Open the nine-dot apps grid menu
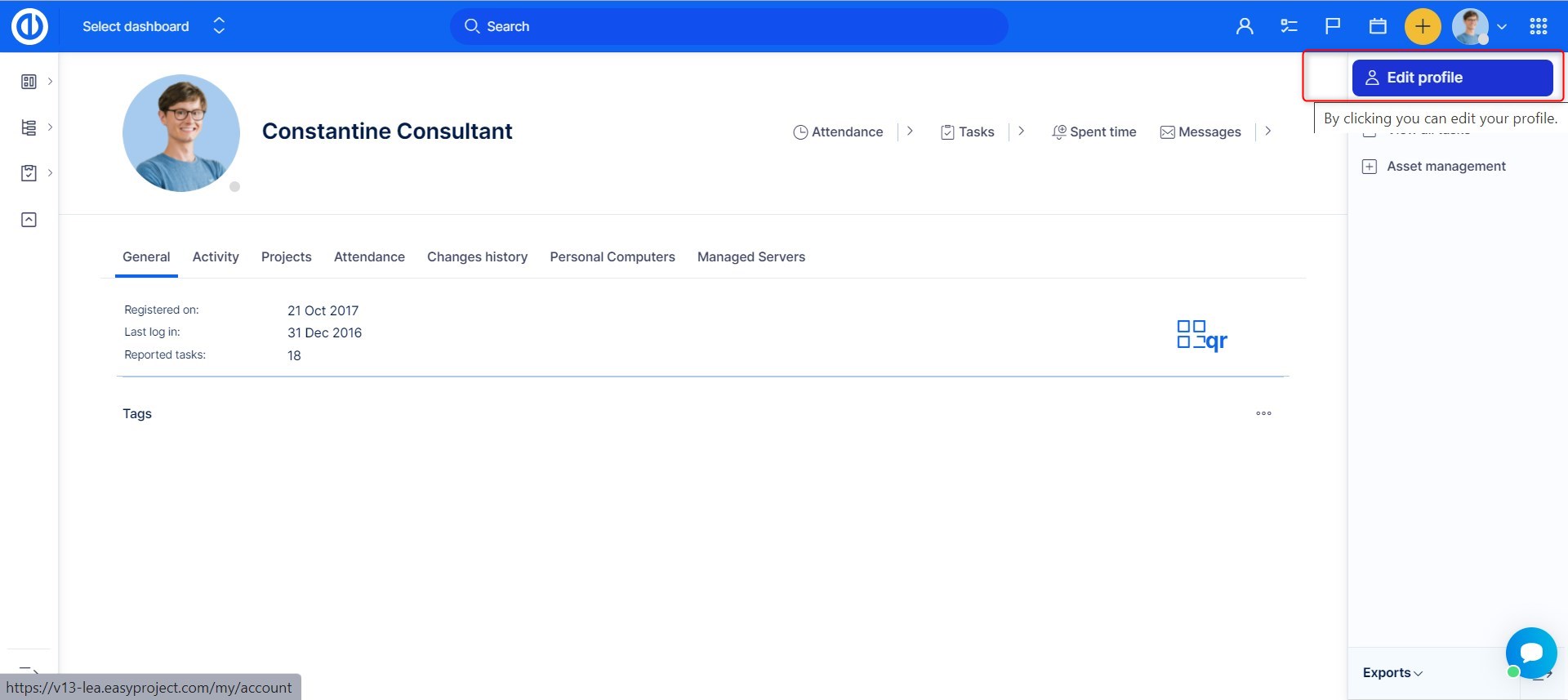Viewport: 1568px width, 700px height. pos(1539,26)
